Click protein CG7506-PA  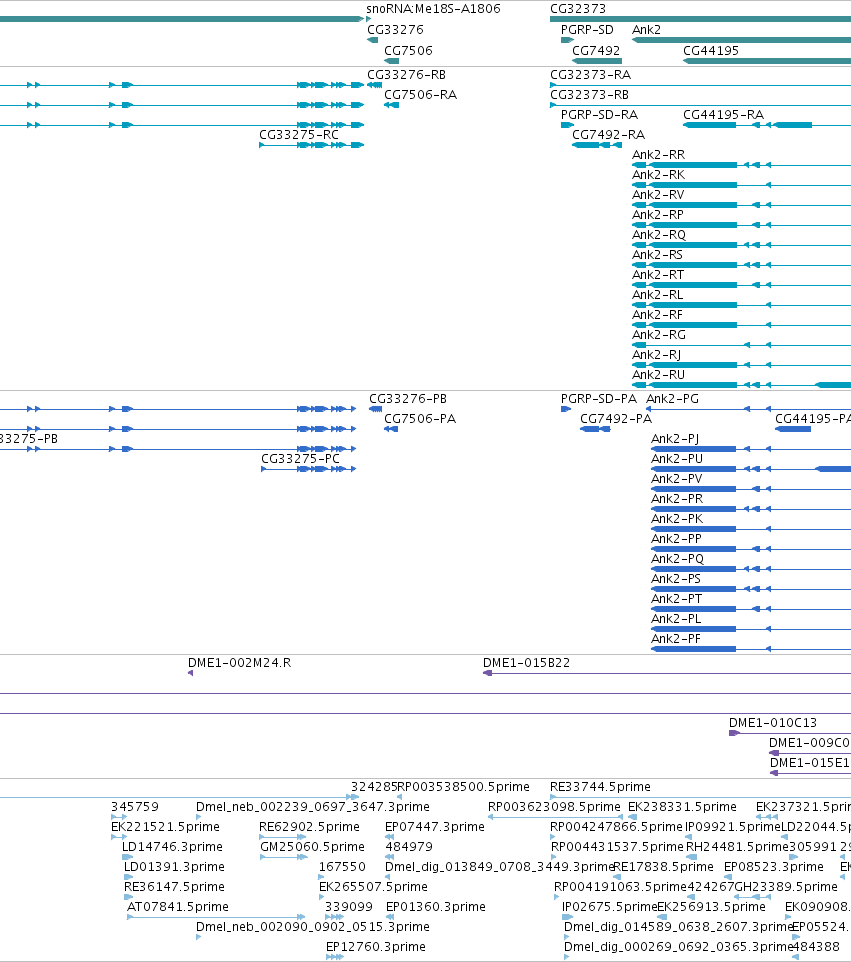420,418
